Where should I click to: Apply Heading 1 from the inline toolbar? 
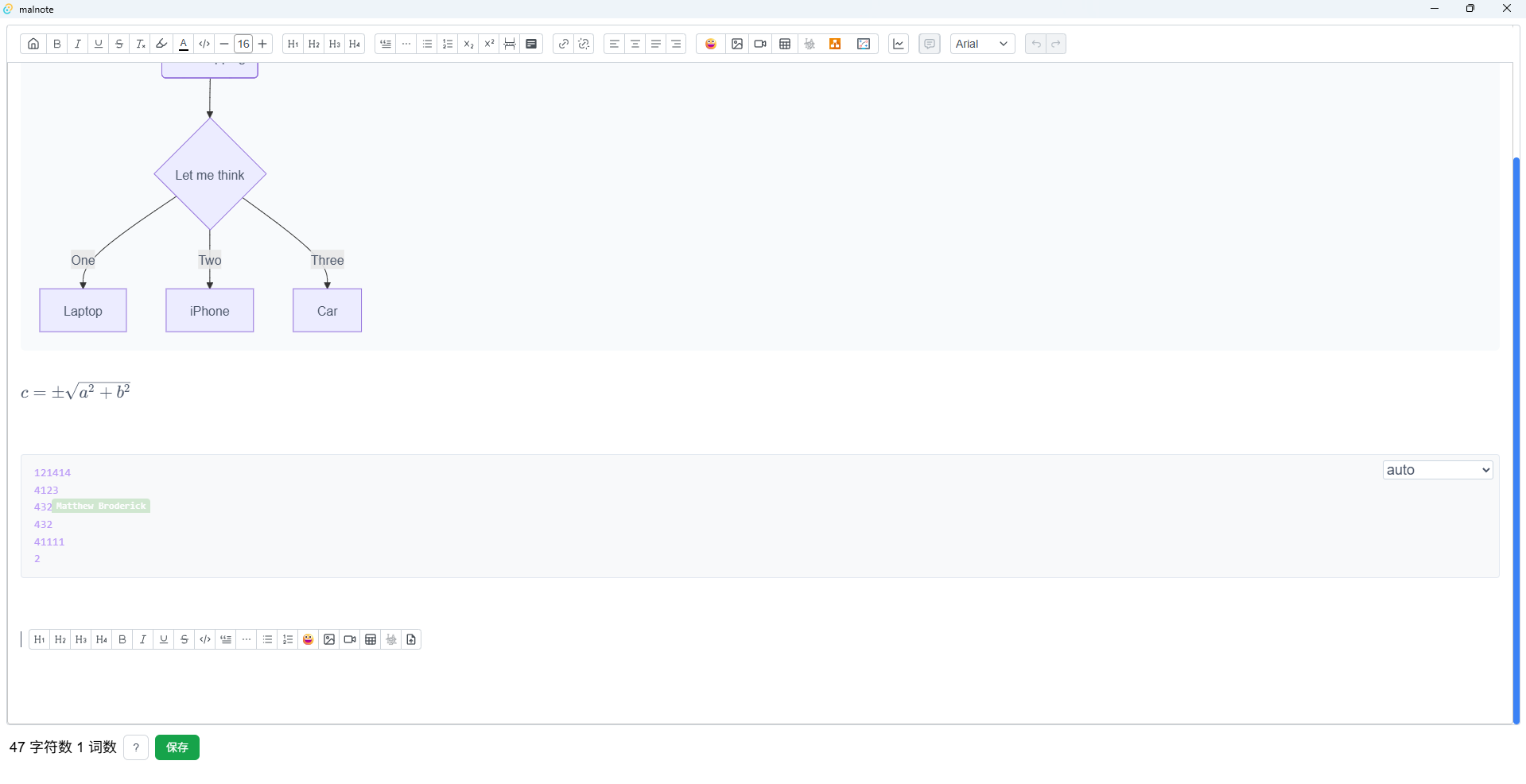pos(39,639)
